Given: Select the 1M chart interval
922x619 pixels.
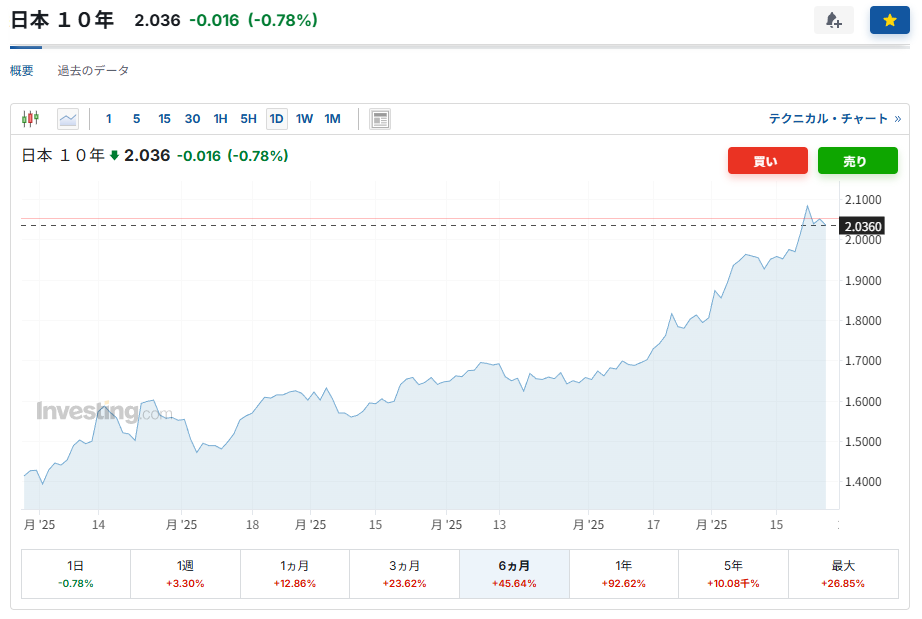Looking at the screenshot, I should click(x=332, y=119).
